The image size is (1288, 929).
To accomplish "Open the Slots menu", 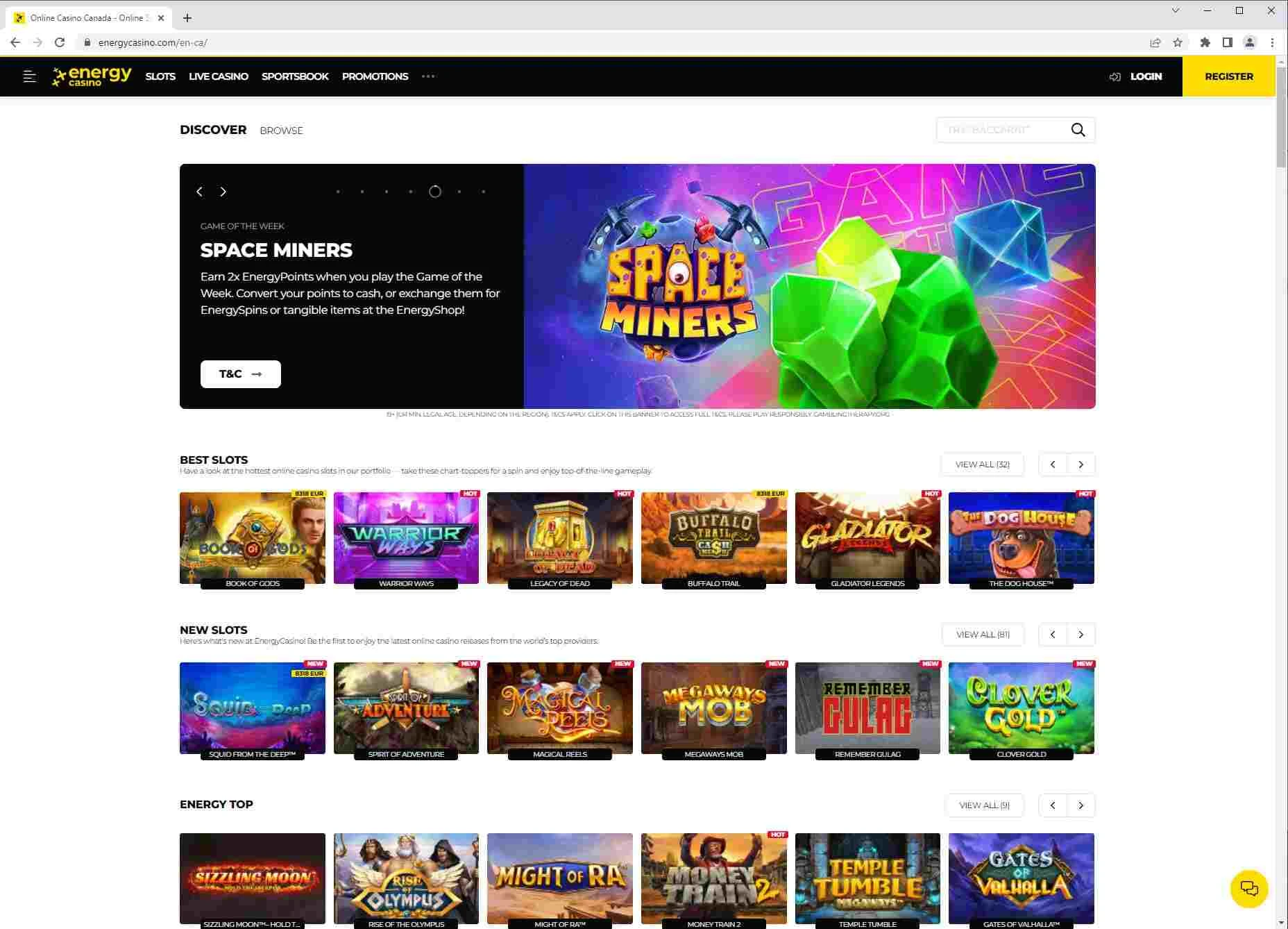I will 160,76.
